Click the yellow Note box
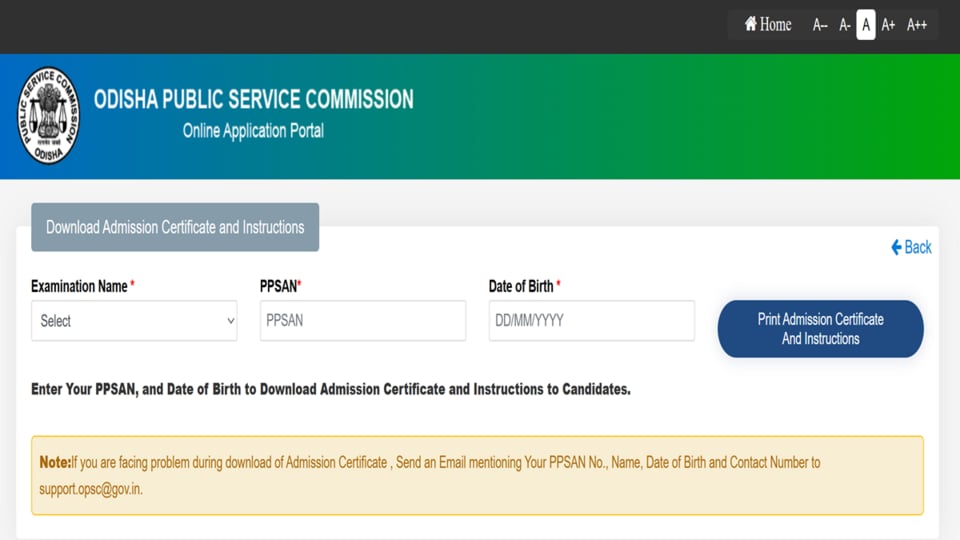 pyautogui.click(x=478, y=475)
